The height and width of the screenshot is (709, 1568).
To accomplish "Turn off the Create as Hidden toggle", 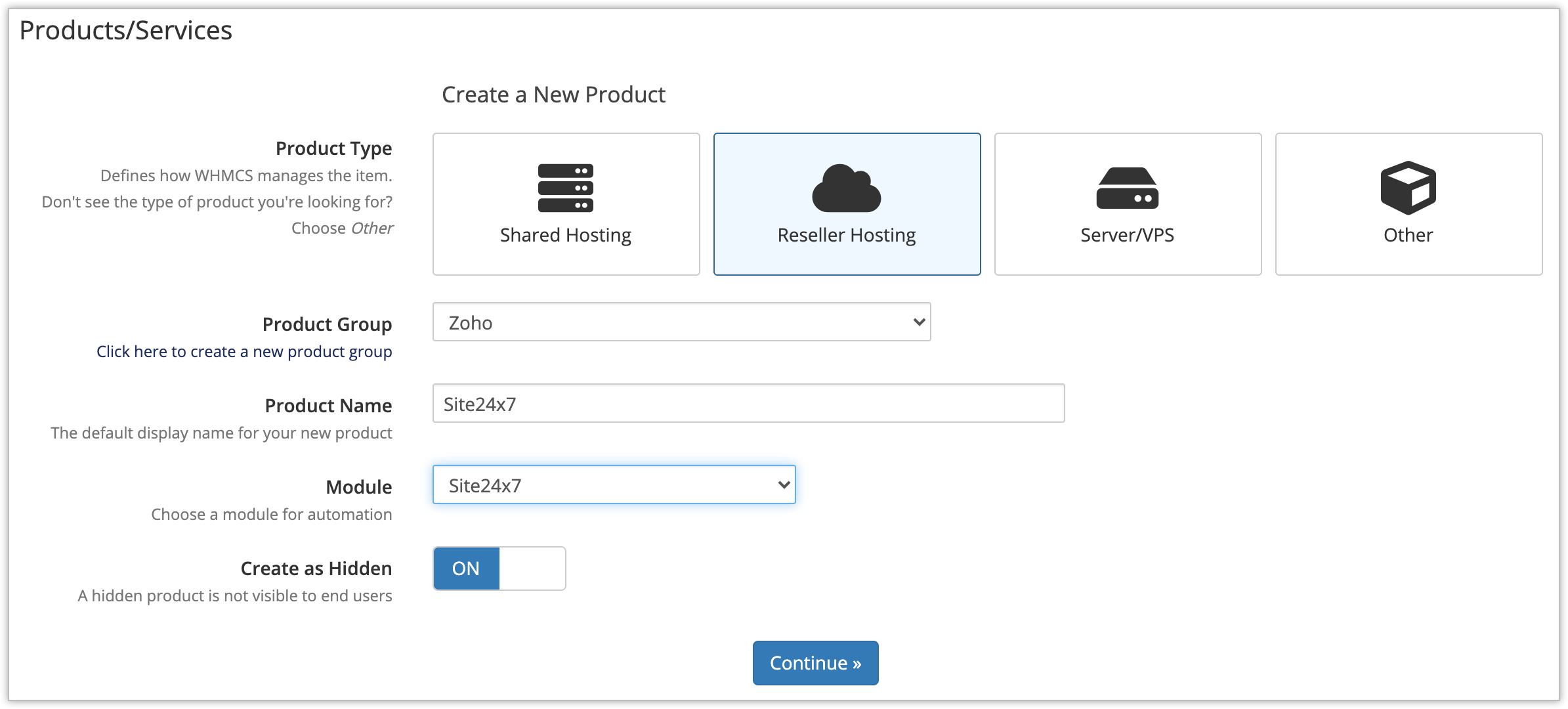I will coord(499,568).
